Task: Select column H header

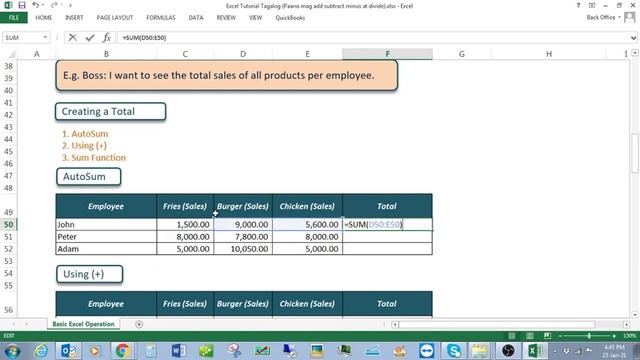Action: click(549, 54)
